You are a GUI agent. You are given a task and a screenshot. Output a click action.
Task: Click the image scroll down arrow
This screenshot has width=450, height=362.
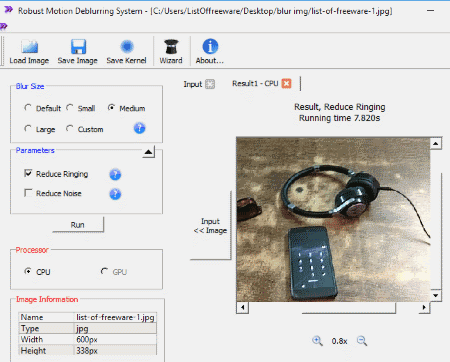[436, 295]
